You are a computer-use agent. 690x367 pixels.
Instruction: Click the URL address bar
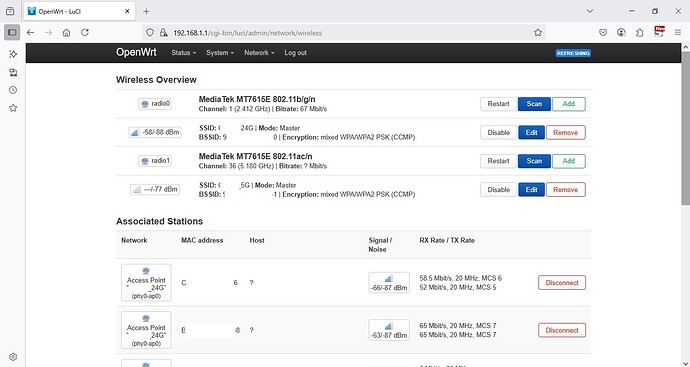[343, 33]
